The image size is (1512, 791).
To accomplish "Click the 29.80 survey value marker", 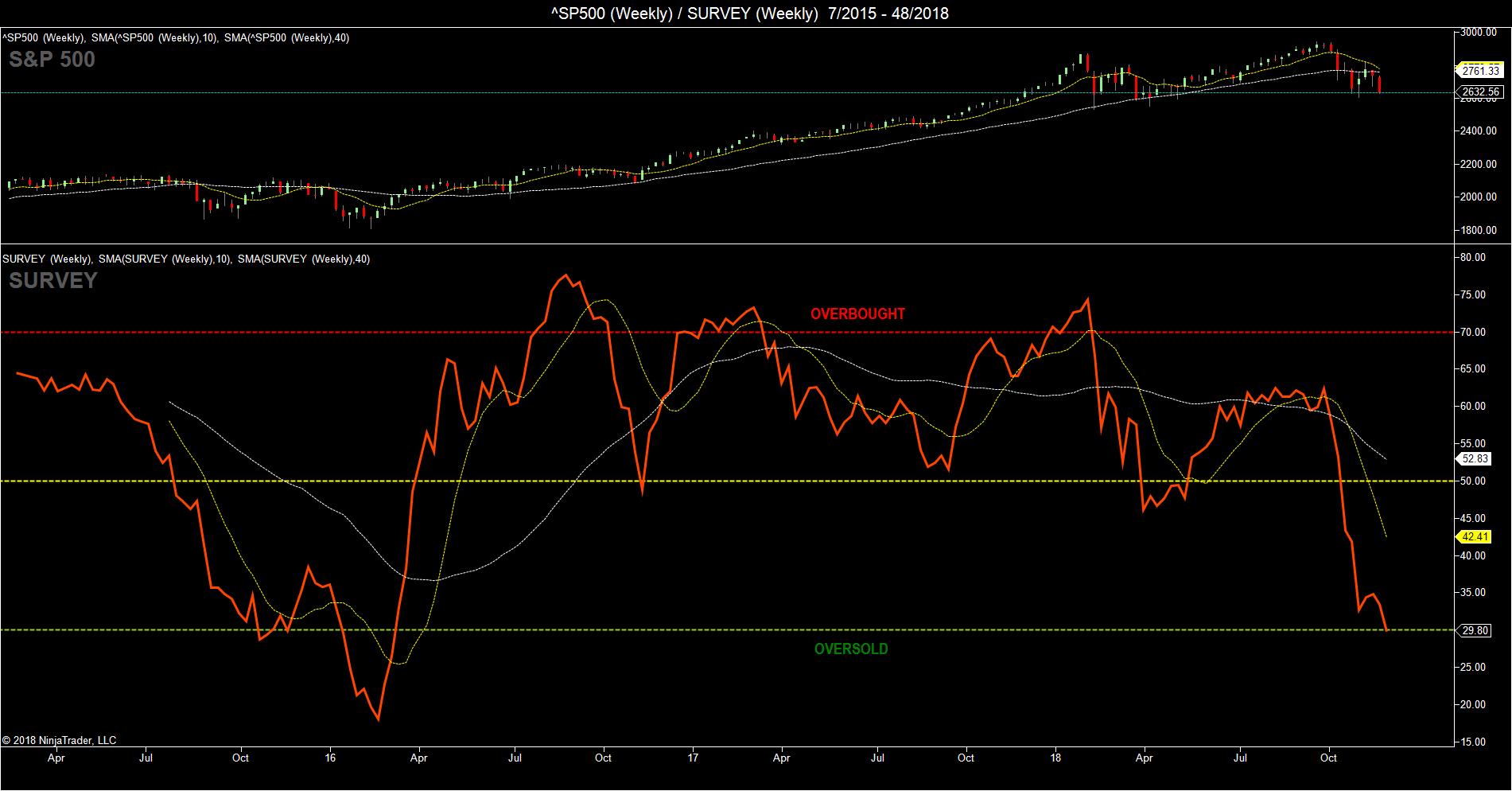I will [1475, 630].
